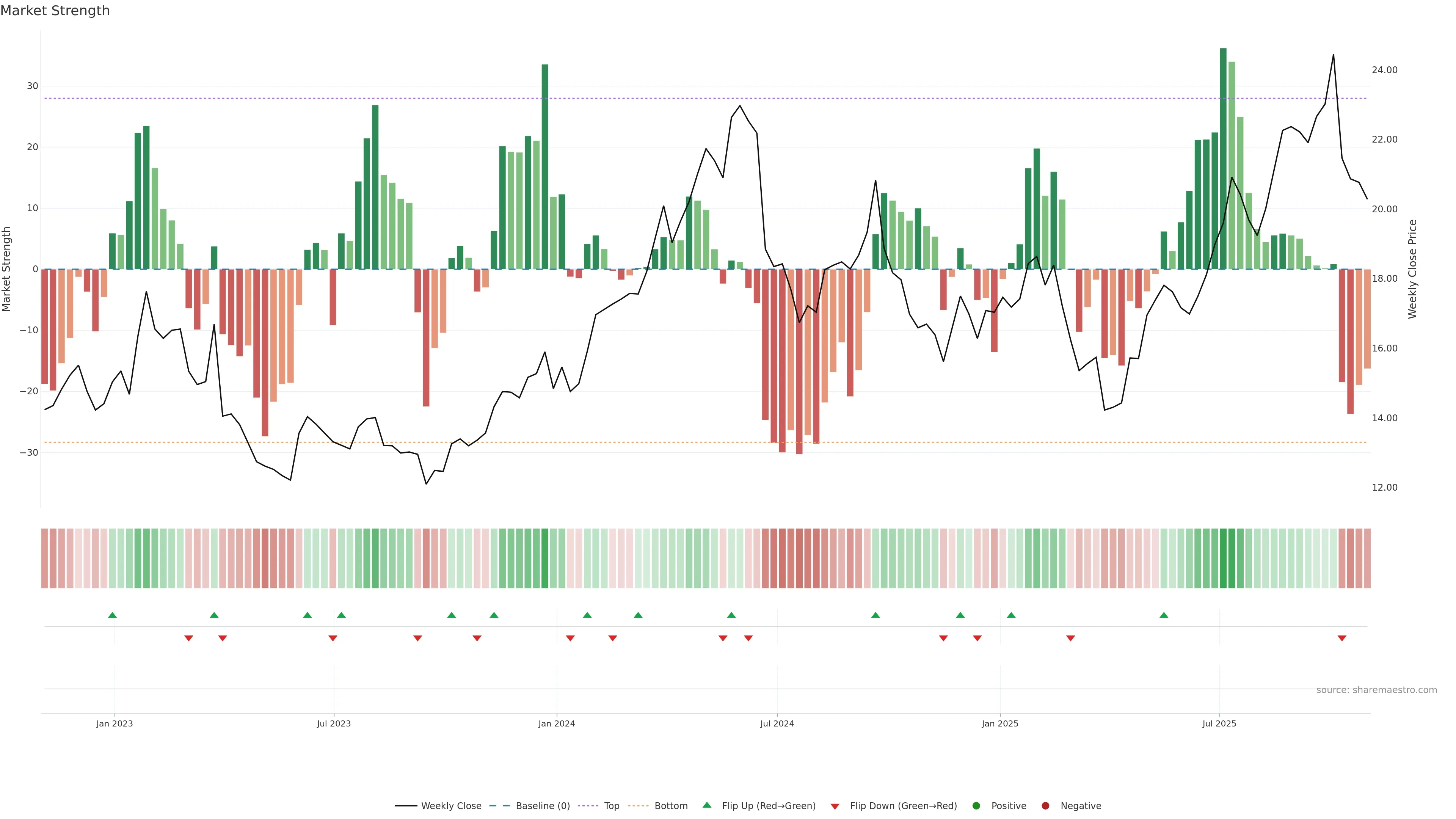Click the red Flip Down legend triangle
This screenshot has width=1456, height=819.
click(x=834, y=806)
